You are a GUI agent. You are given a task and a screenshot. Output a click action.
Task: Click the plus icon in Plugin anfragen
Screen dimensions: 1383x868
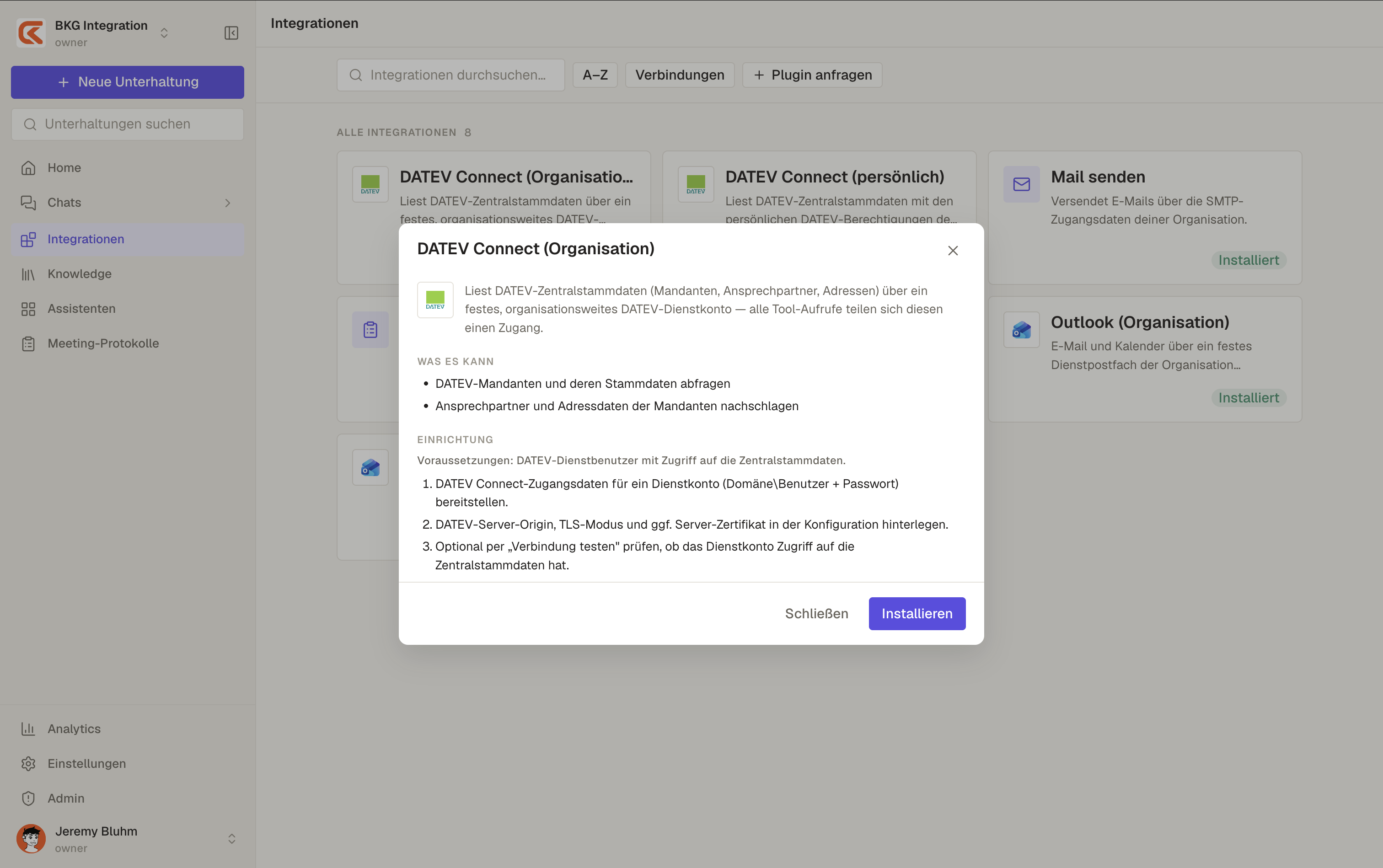(759, 75)
